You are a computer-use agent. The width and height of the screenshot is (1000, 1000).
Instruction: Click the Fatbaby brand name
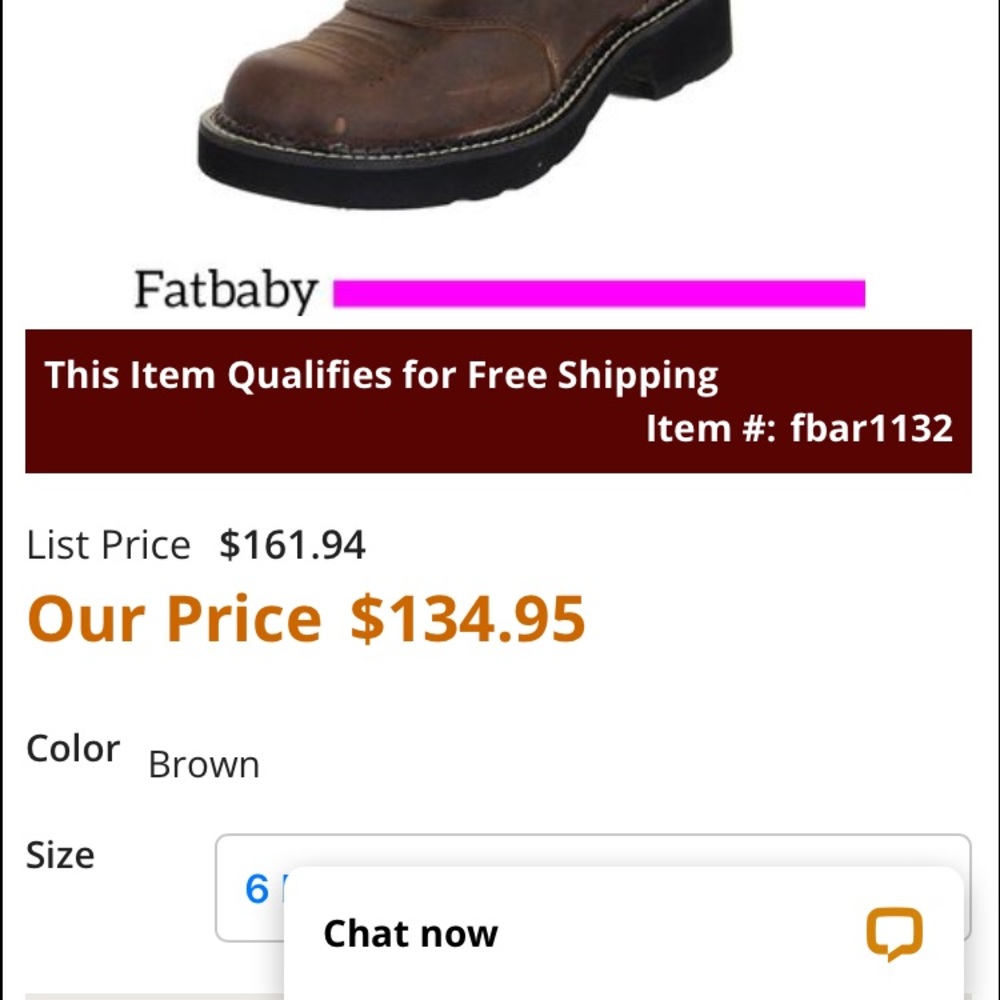coord(224,290)
